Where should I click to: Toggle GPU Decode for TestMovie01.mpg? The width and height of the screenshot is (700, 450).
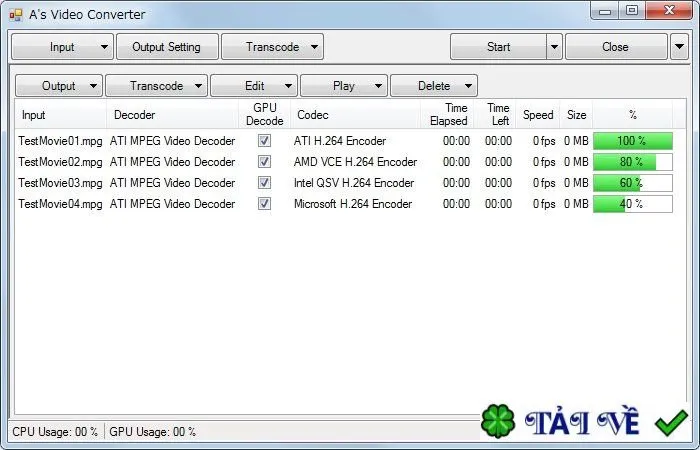tap(264, 141)
